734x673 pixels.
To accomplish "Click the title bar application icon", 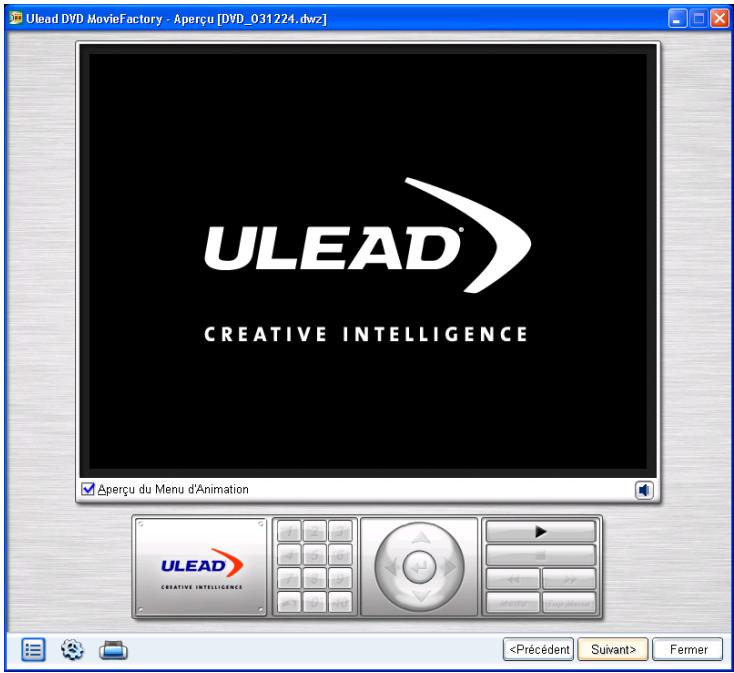I will coord(15,18).
